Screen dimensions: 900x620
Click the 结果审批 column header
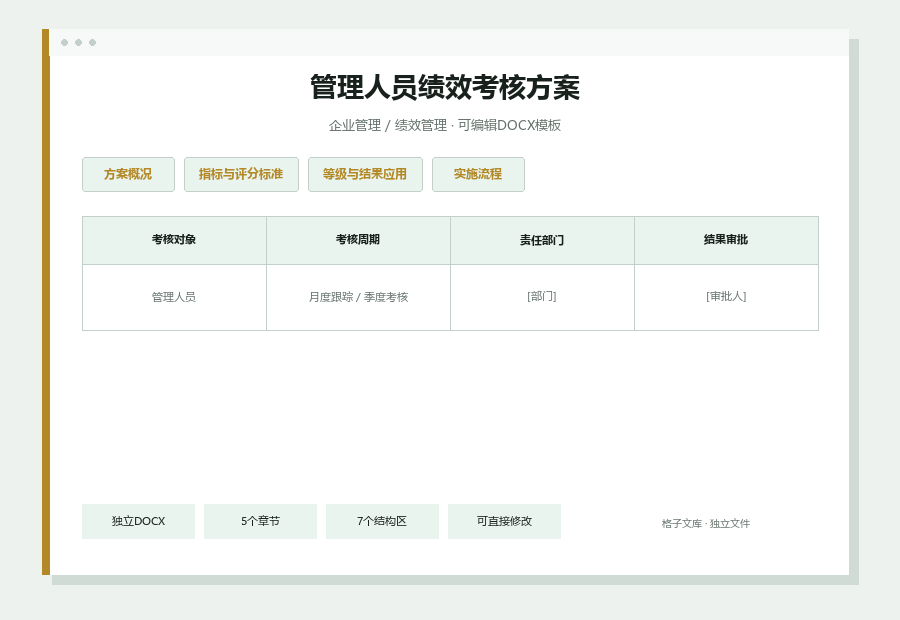pos(726,240)
